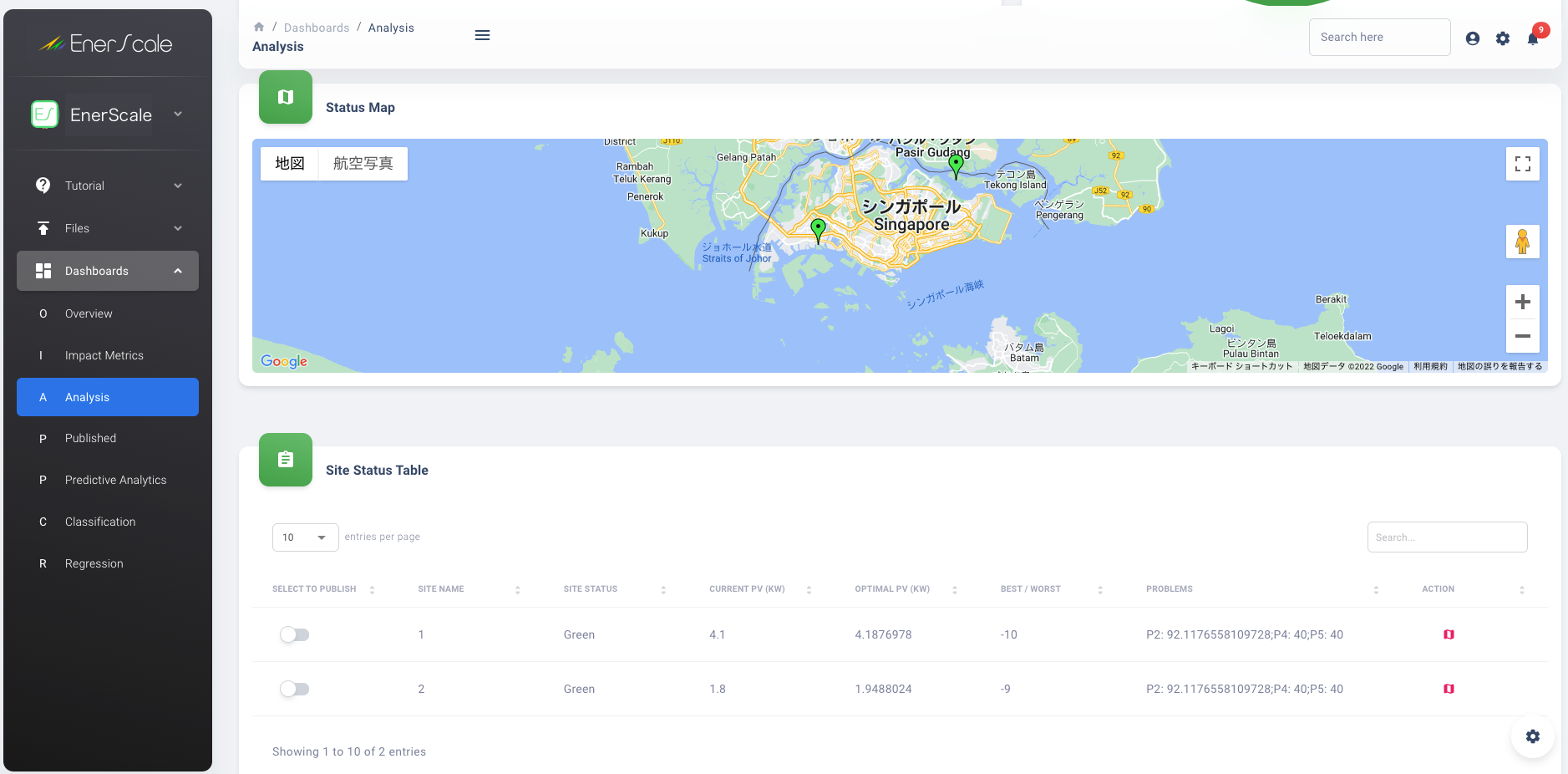Focus the Search here field
Viewport: 1568px width, 774px height.
click(x=1380, y=37)
